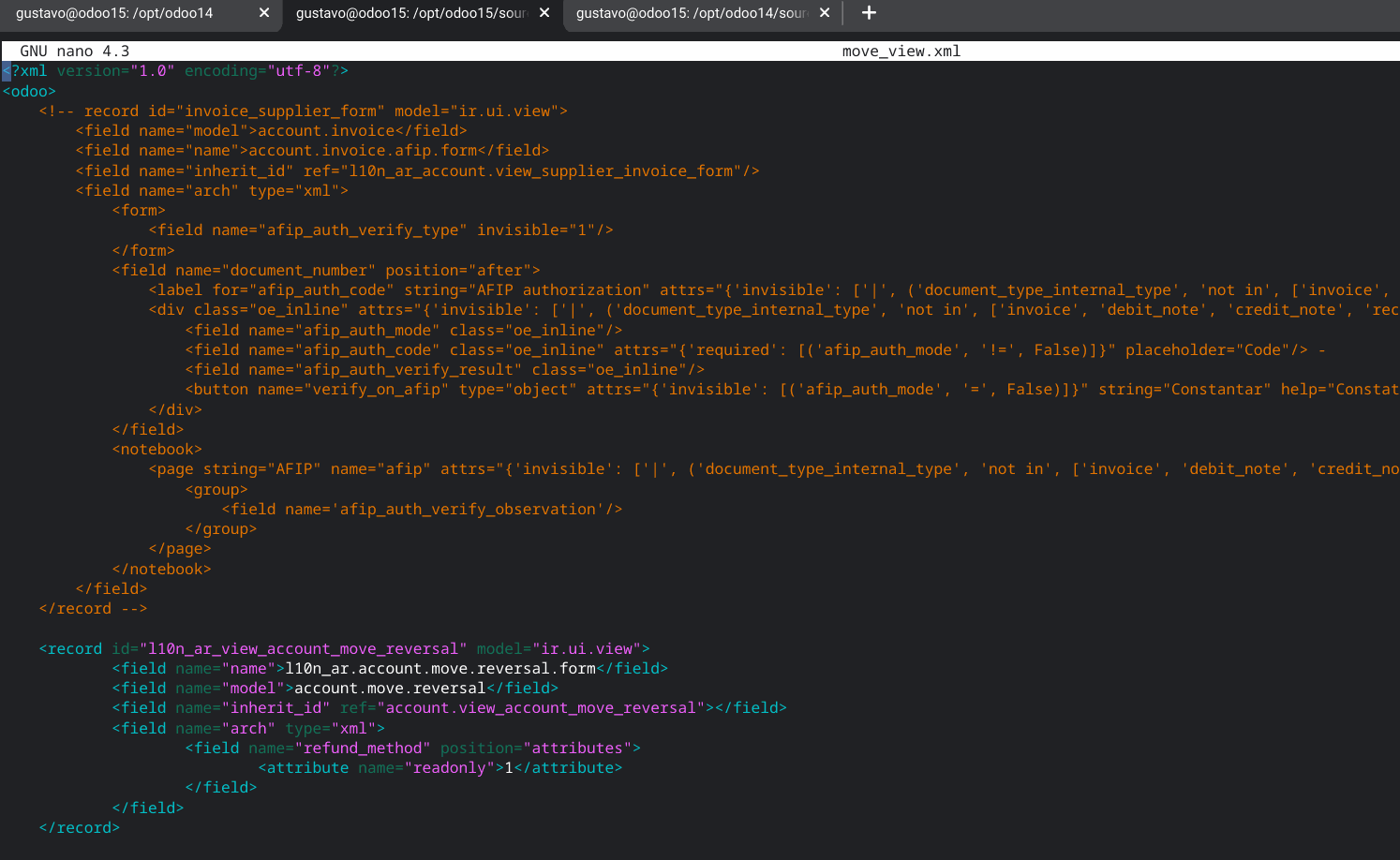This screenshot has width=1400, height=860.
Task: Click the '</record> -->' comment end line
Action: (x=93, y=609)
